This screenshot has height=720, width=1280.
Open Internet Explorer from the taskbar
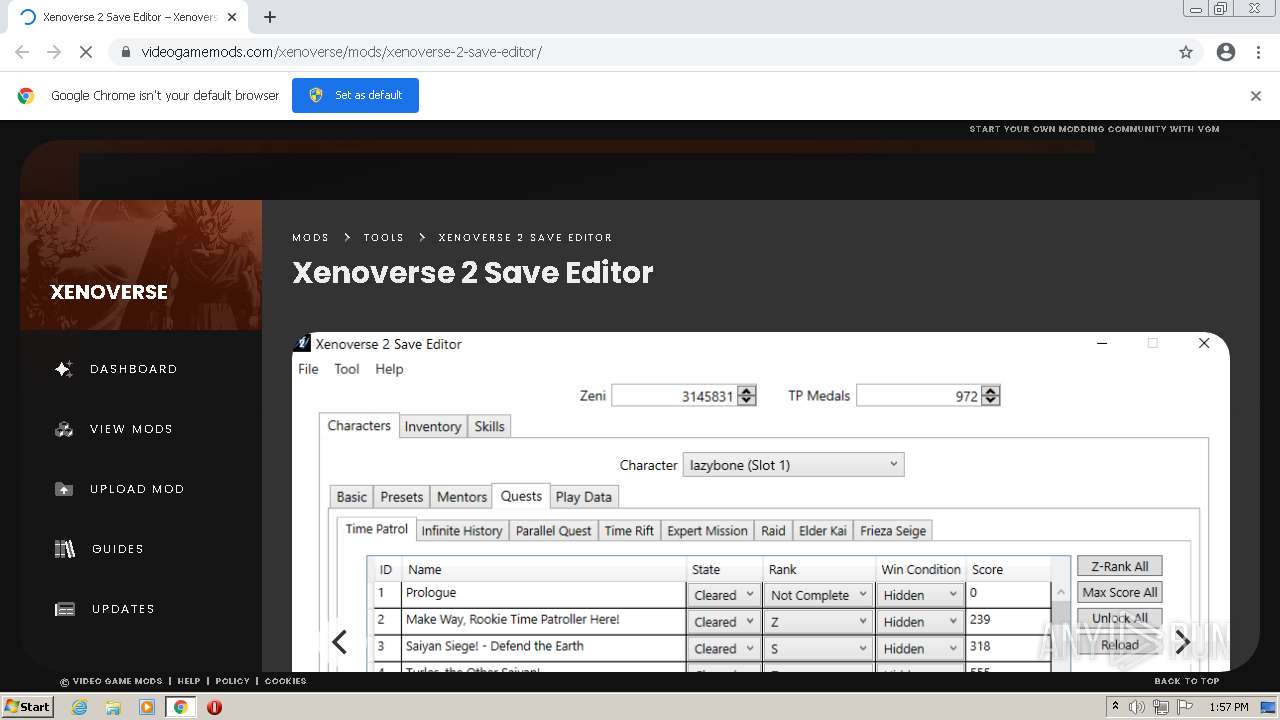[x=80, y=707]
